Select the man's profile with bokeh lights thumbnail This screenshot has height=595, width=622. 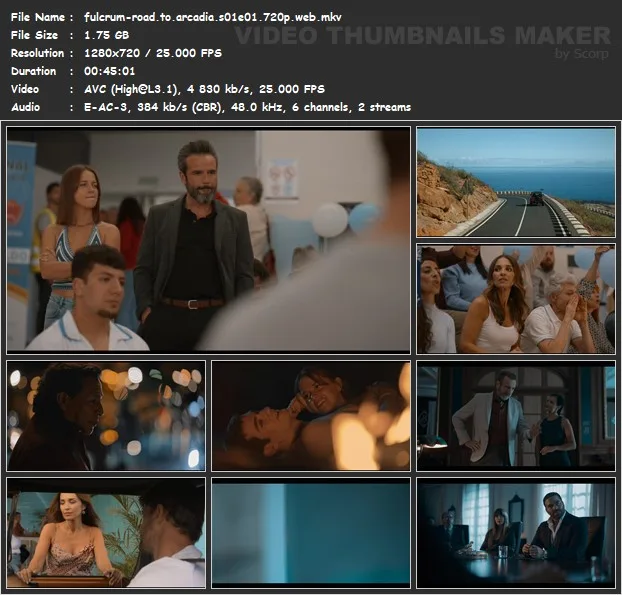click(105, 416)
